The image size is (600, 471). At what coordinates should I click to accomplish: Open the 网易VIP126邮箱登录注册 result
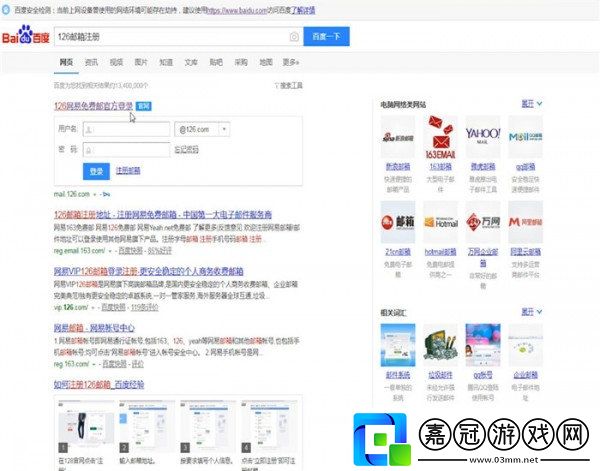tap(148, 271)
